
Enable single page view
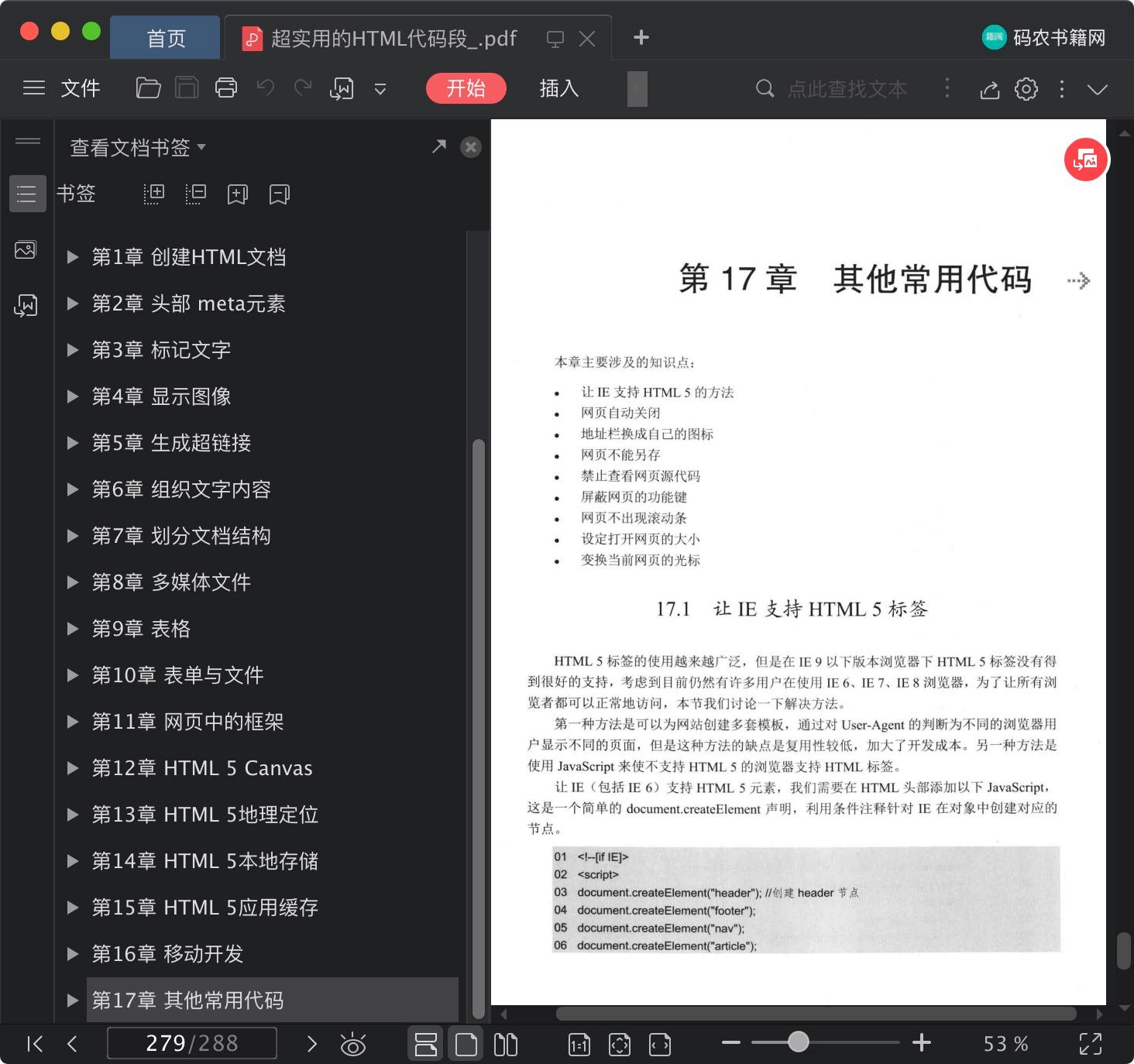coord(466,1044)
